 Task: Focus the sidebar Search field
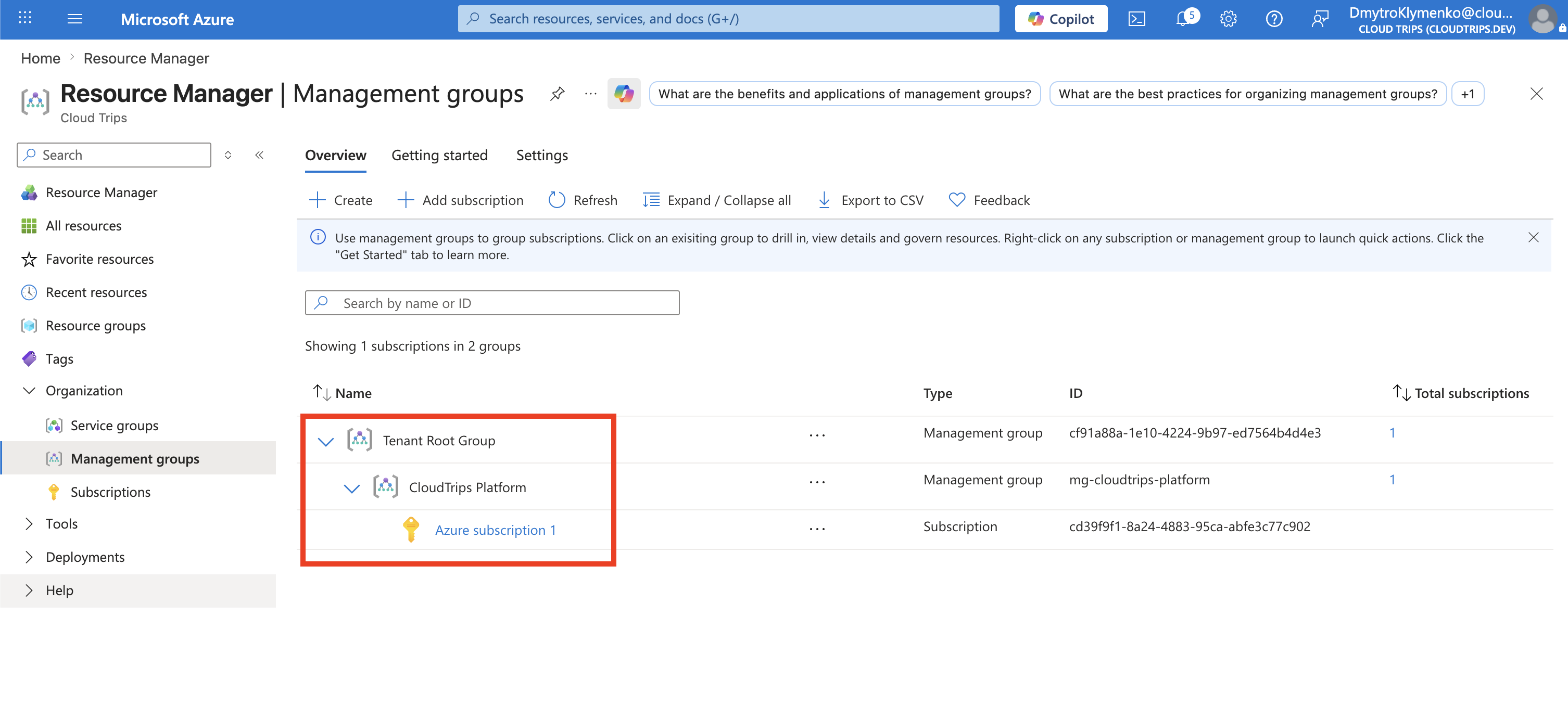[114, 155]
